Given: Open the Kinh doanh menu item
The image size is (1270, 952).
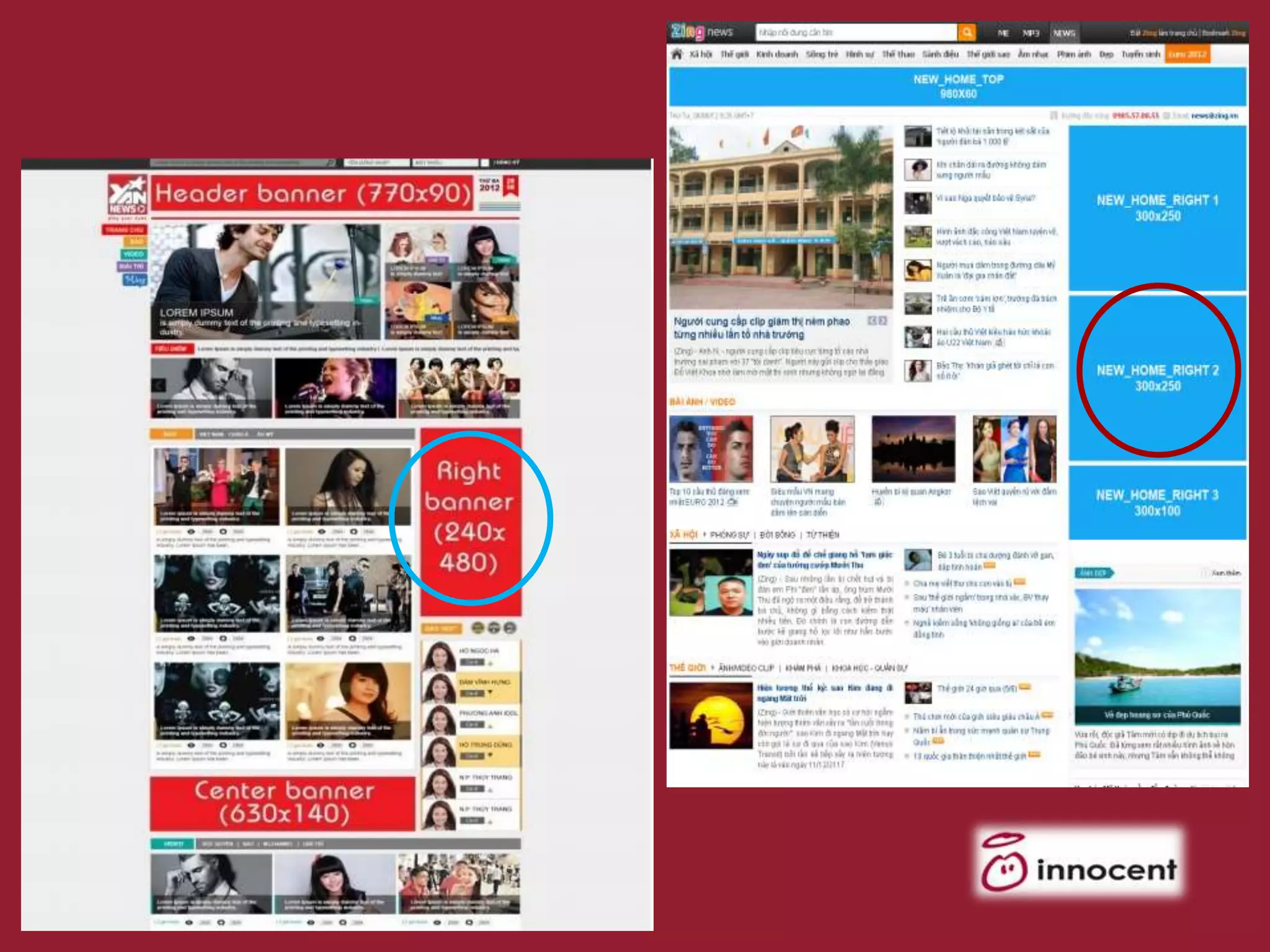Looking at the screenshot, I should pyautogui.click(x=777, y=55).
